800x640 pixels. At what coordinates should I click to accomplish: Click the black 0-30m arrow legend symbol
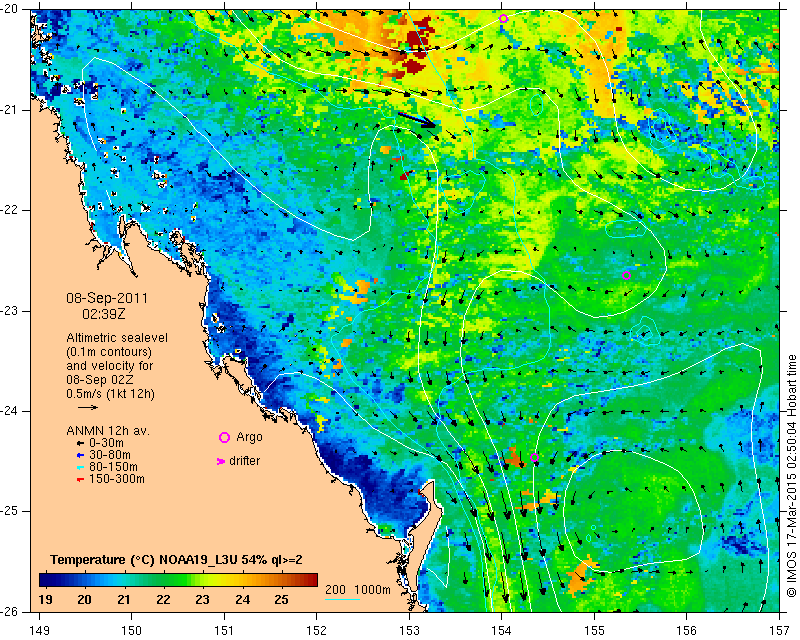(80, 443)
